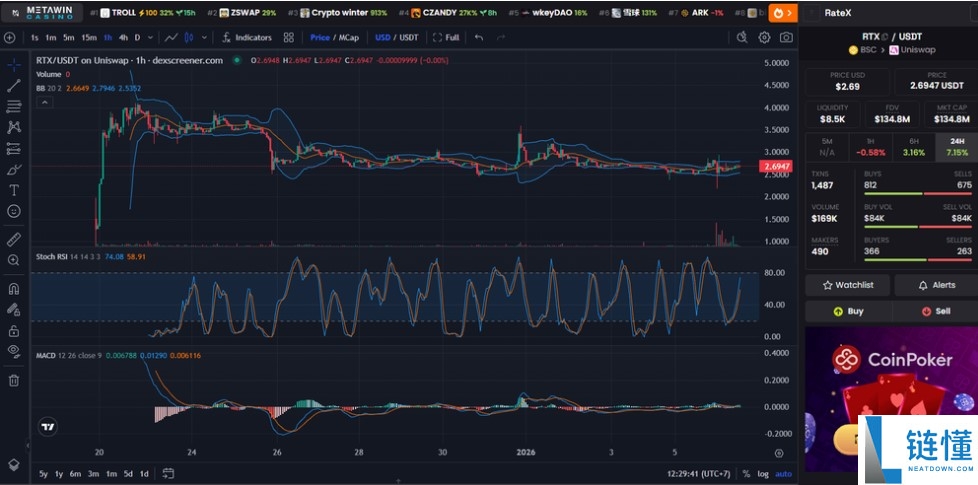This screenshot has height=485, width=978.
Task: Open the quick search icon
Action: point(742,37)
